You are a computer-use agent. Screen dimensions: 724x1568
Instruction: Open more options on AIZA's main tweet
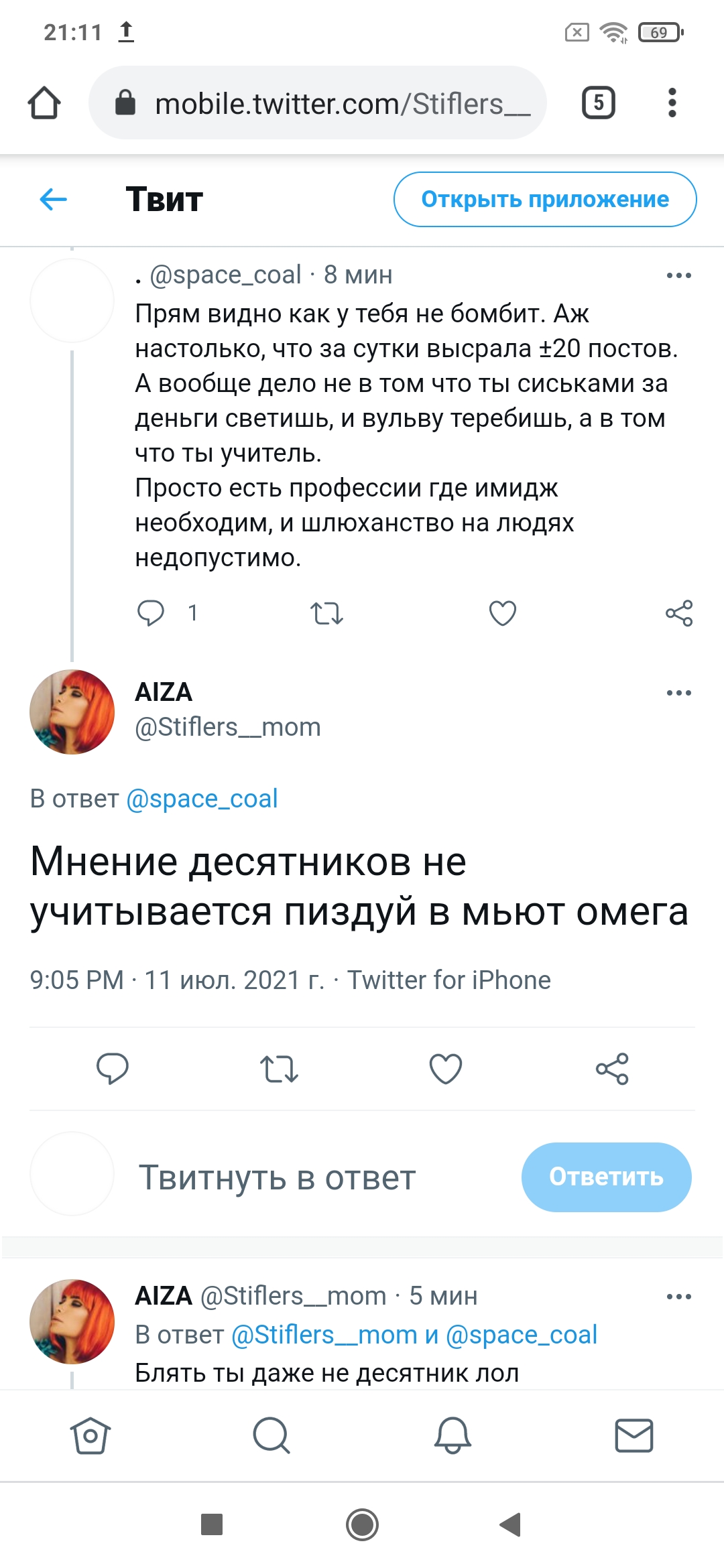(x=678, y=693)
